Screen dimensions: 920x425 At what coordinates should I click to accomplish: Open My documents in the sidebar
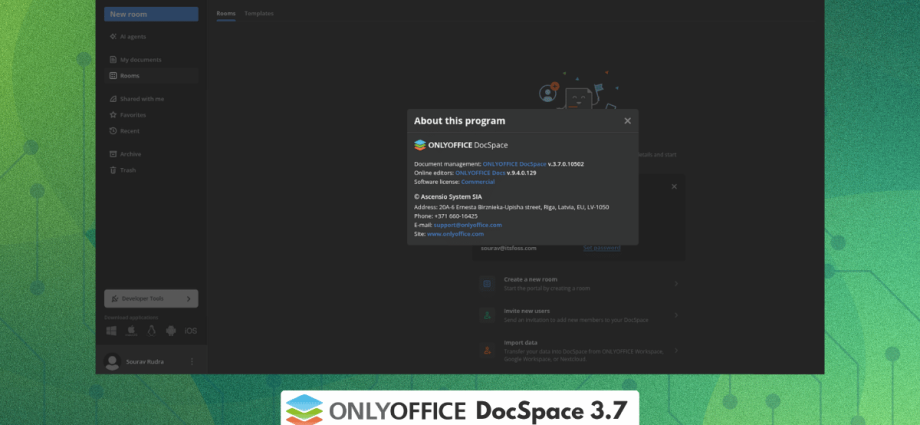[x=136, y=60]
